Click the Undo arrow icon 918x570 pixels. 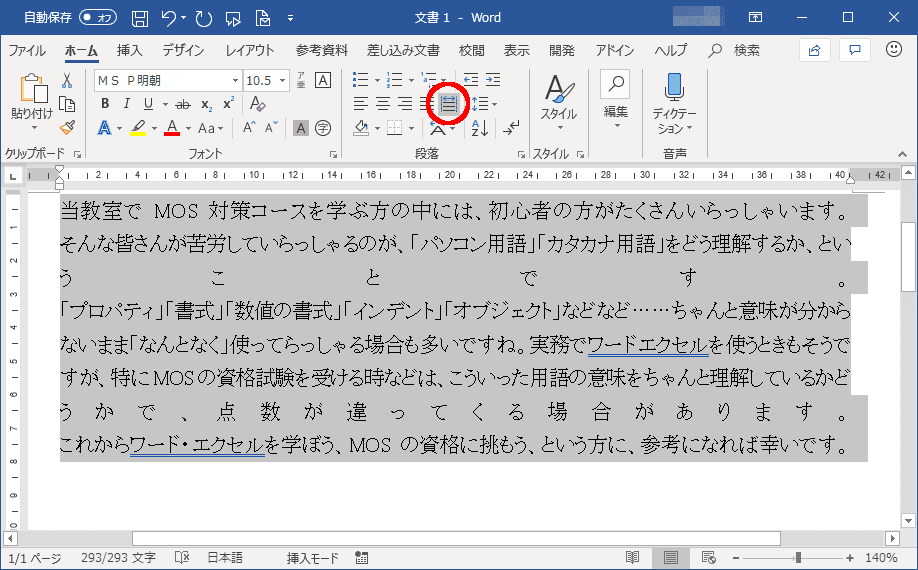click(169, 18)
